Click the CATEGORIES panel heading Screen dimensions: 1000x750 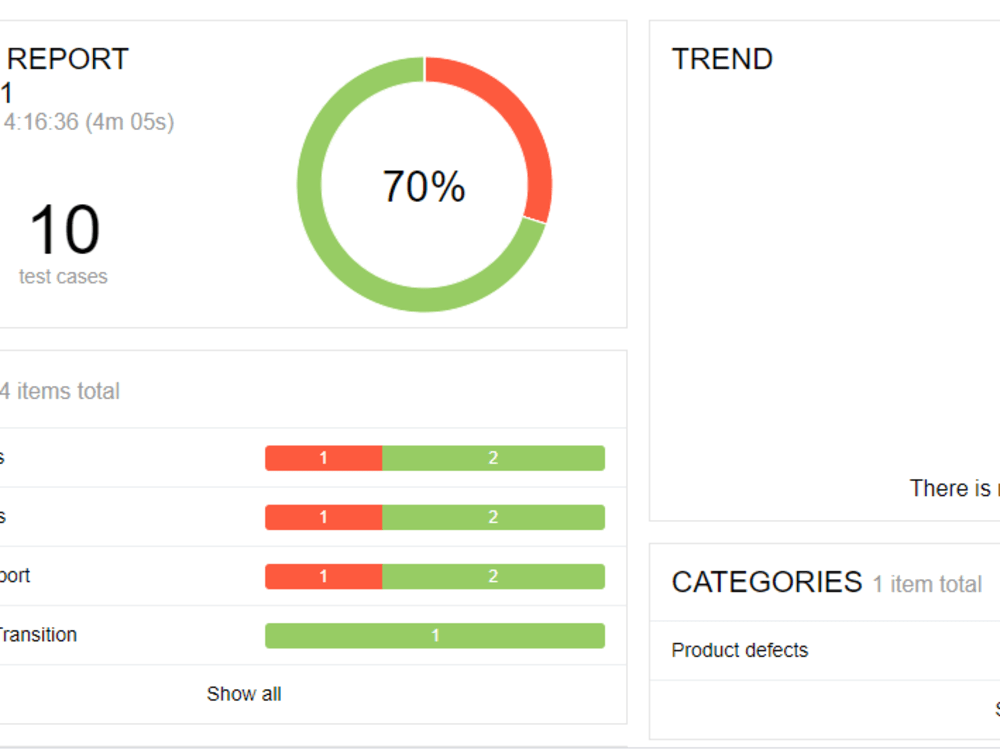pyautogui.click(x=765, y=582)
